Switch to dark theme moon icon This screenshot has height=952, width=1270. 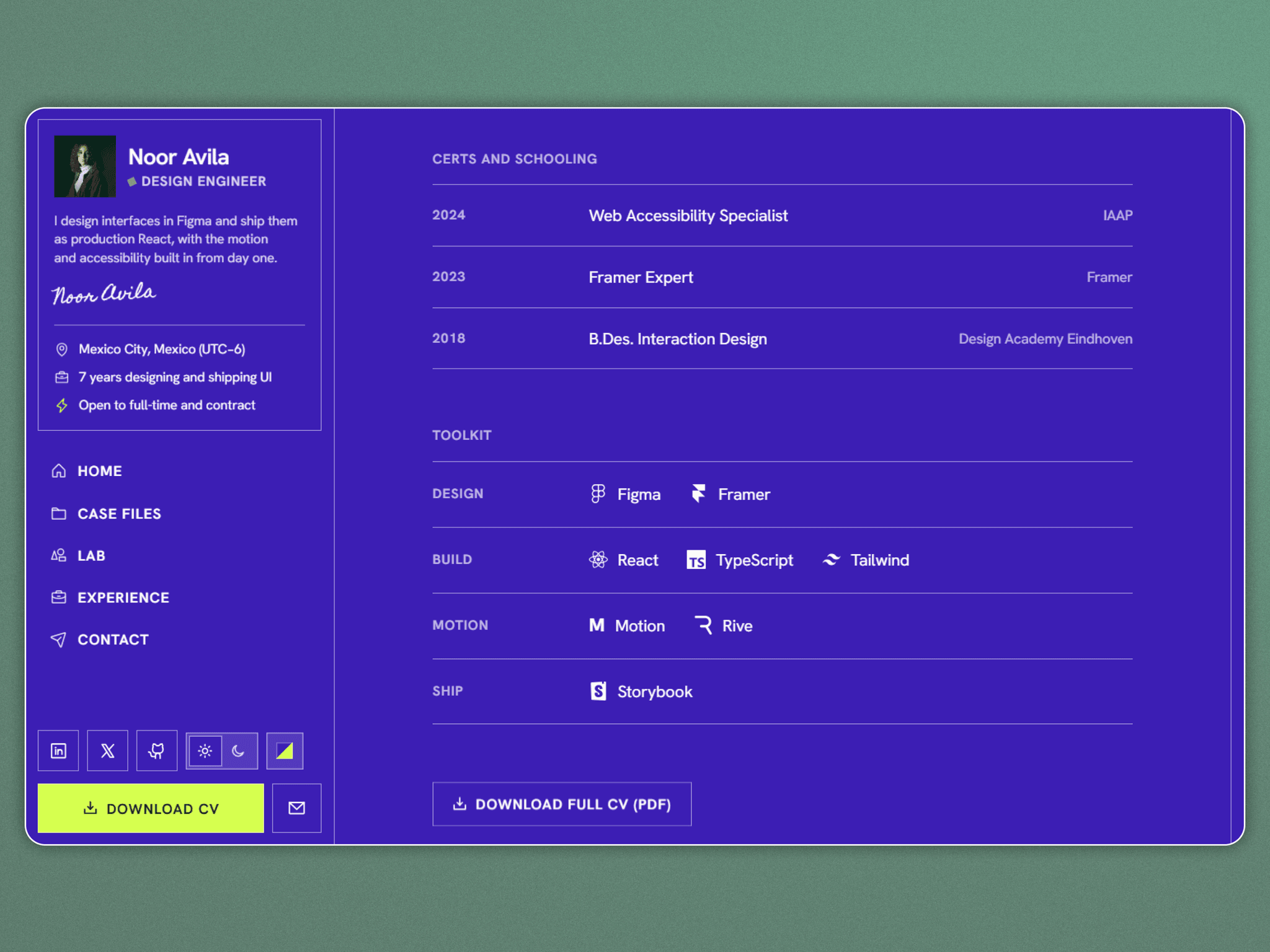(x=239, y=751)
